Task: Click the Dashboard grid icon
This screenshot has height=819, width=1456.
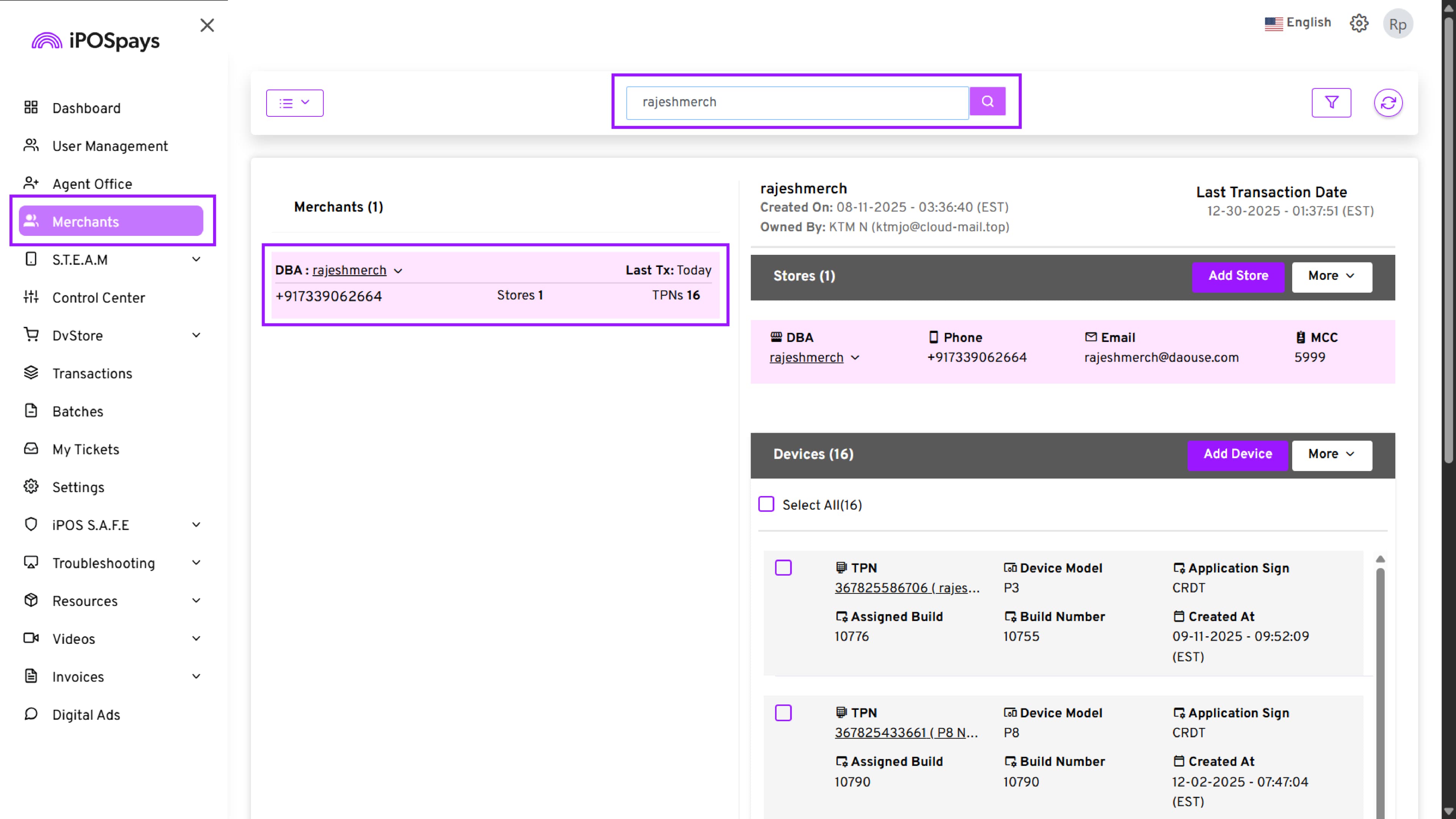Action: coord(31,107)
